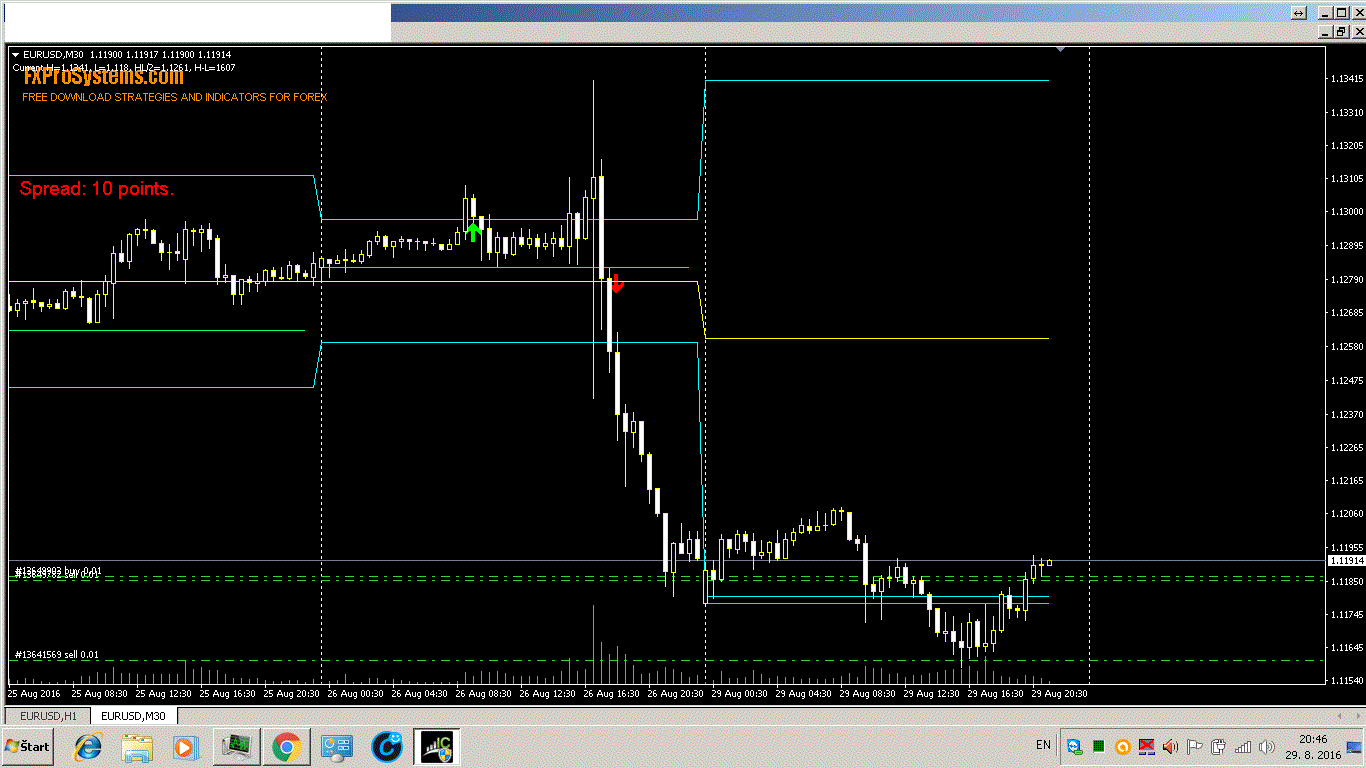This screenshot has width=1366, height=768.
Task: Click the power plug tray icon
Action: click(1219, 746)
